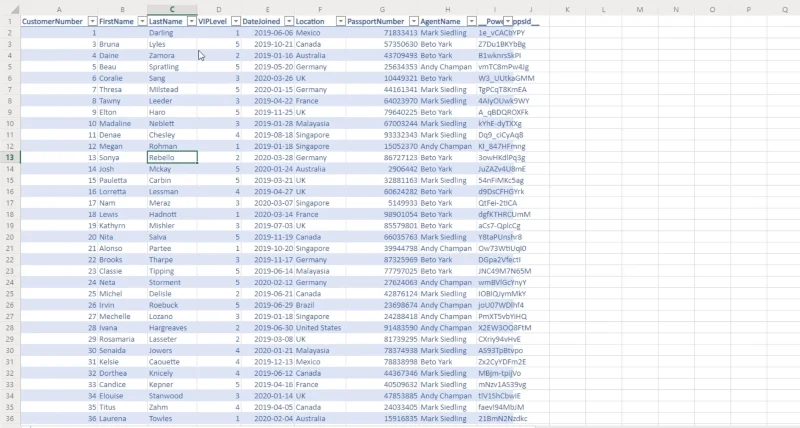Select the Tipping cell
Screen dimensions: 800x428
click(x=172, y=271)
